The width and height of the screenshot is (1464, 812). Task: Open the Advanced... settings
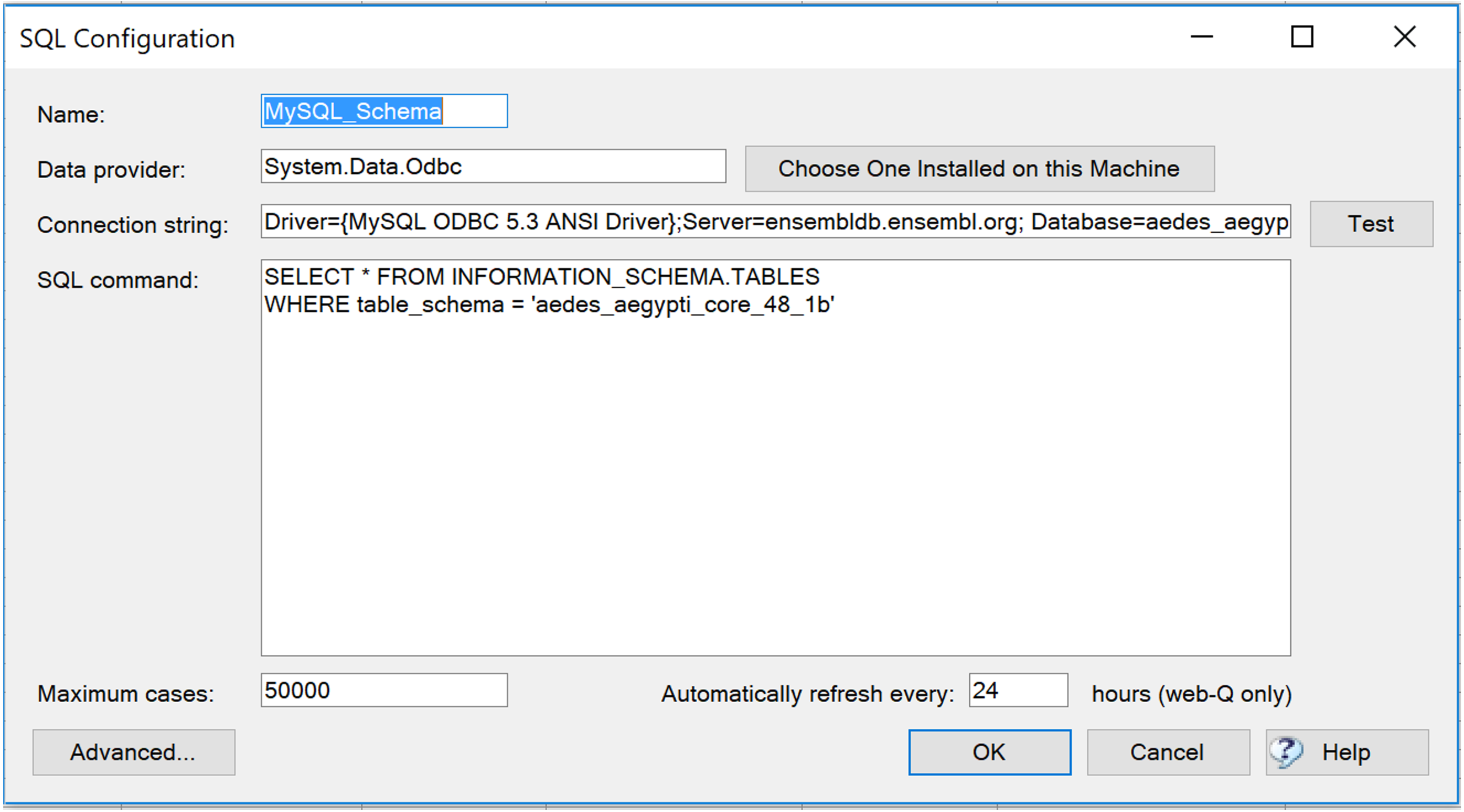click(134, 752)
